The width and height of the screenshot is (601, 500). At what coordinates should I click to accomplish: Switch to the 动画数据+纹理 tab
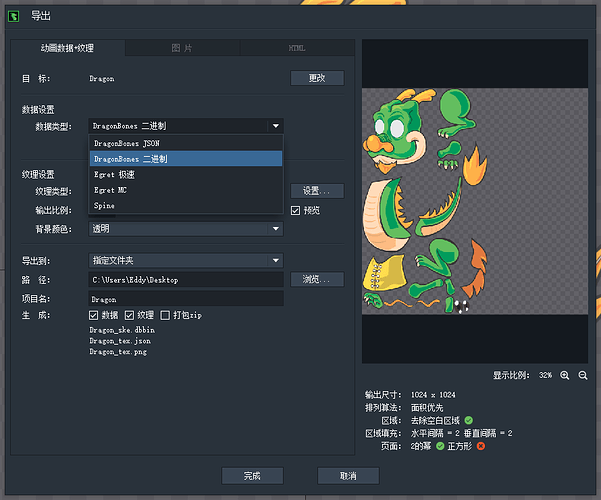click(68, 48)
